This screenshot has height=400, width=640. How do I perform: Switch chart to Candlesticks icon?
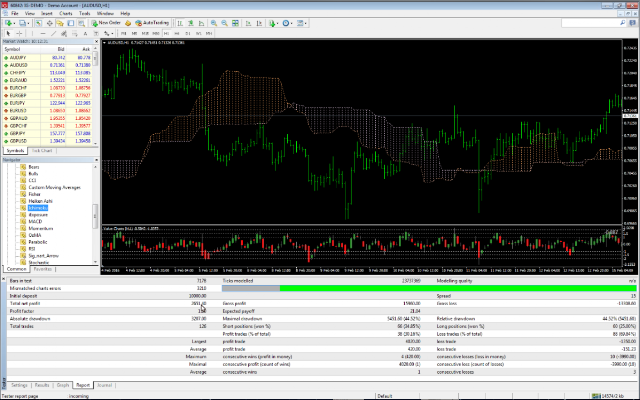tap(191, 23)
